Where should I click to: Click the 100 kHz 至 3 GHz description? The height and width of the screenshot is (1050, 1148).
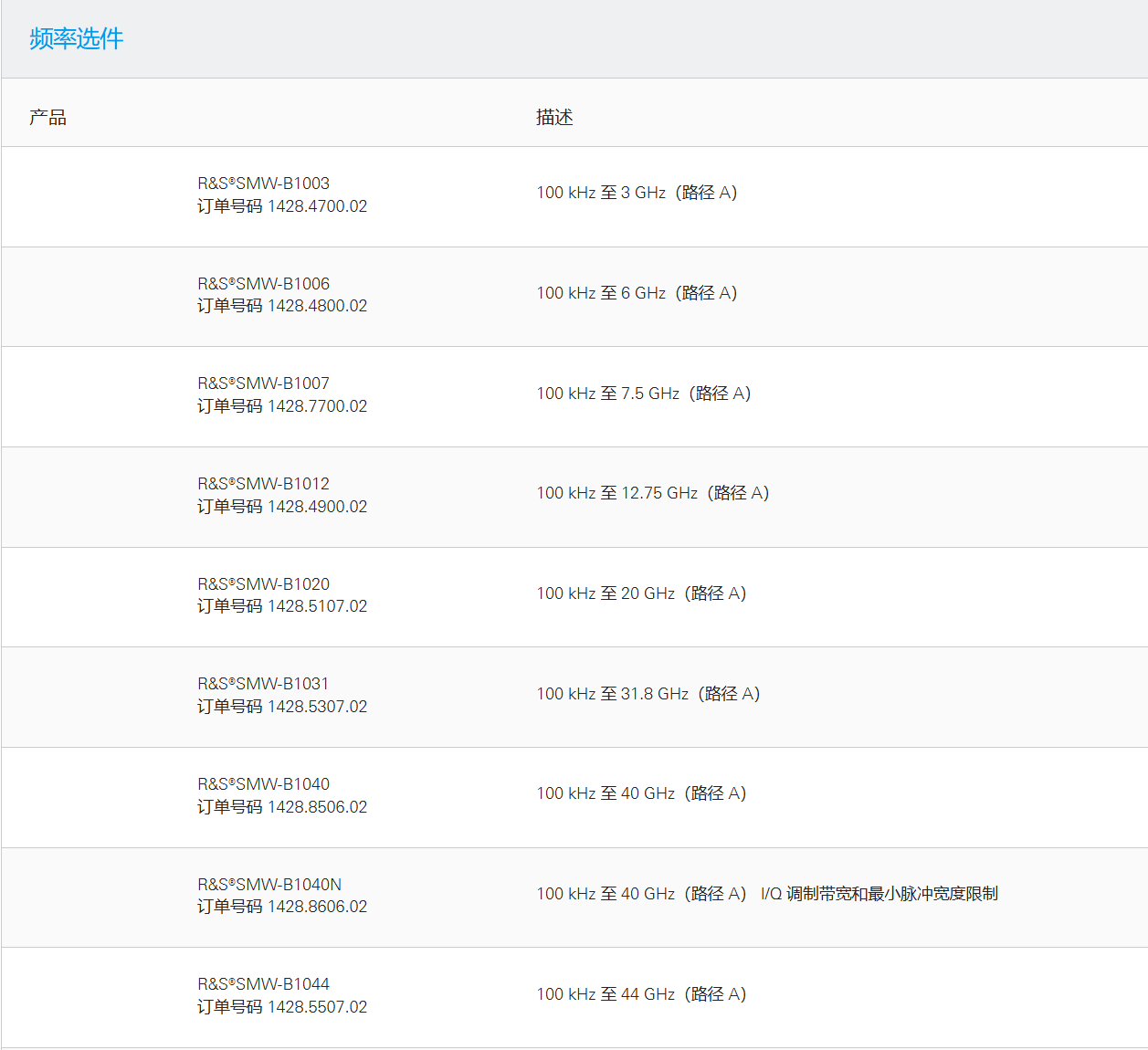click(x=637, y=193)
